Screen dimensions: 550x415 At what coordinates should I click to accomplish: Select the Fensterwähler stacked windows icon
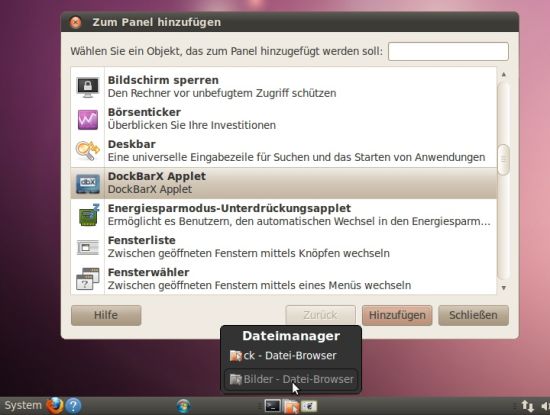click(x=88, y=279)
